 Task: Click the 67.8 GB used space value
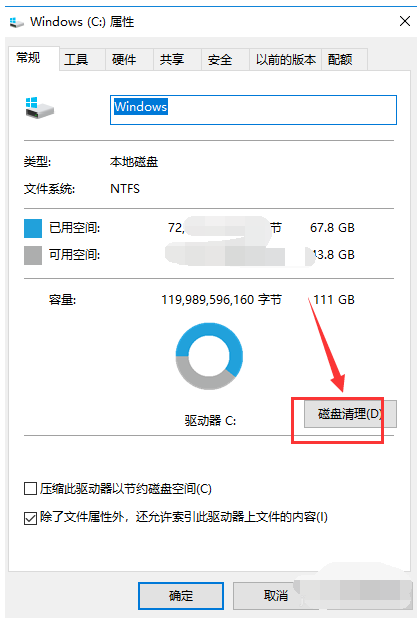coord(332,228)
